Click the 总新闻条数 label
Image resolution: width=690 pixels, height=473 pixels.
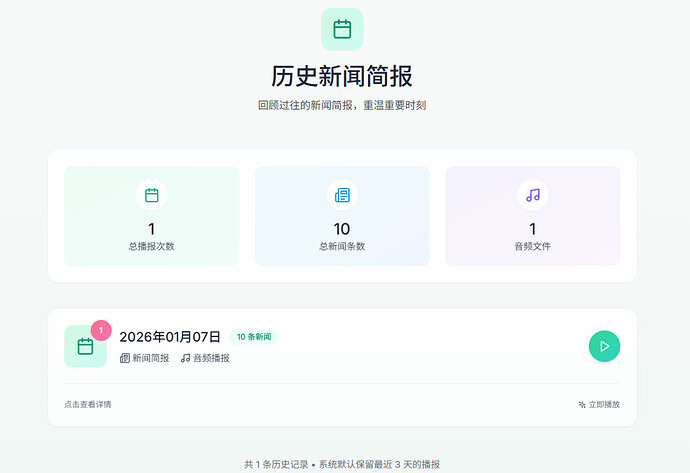(342, 246)
